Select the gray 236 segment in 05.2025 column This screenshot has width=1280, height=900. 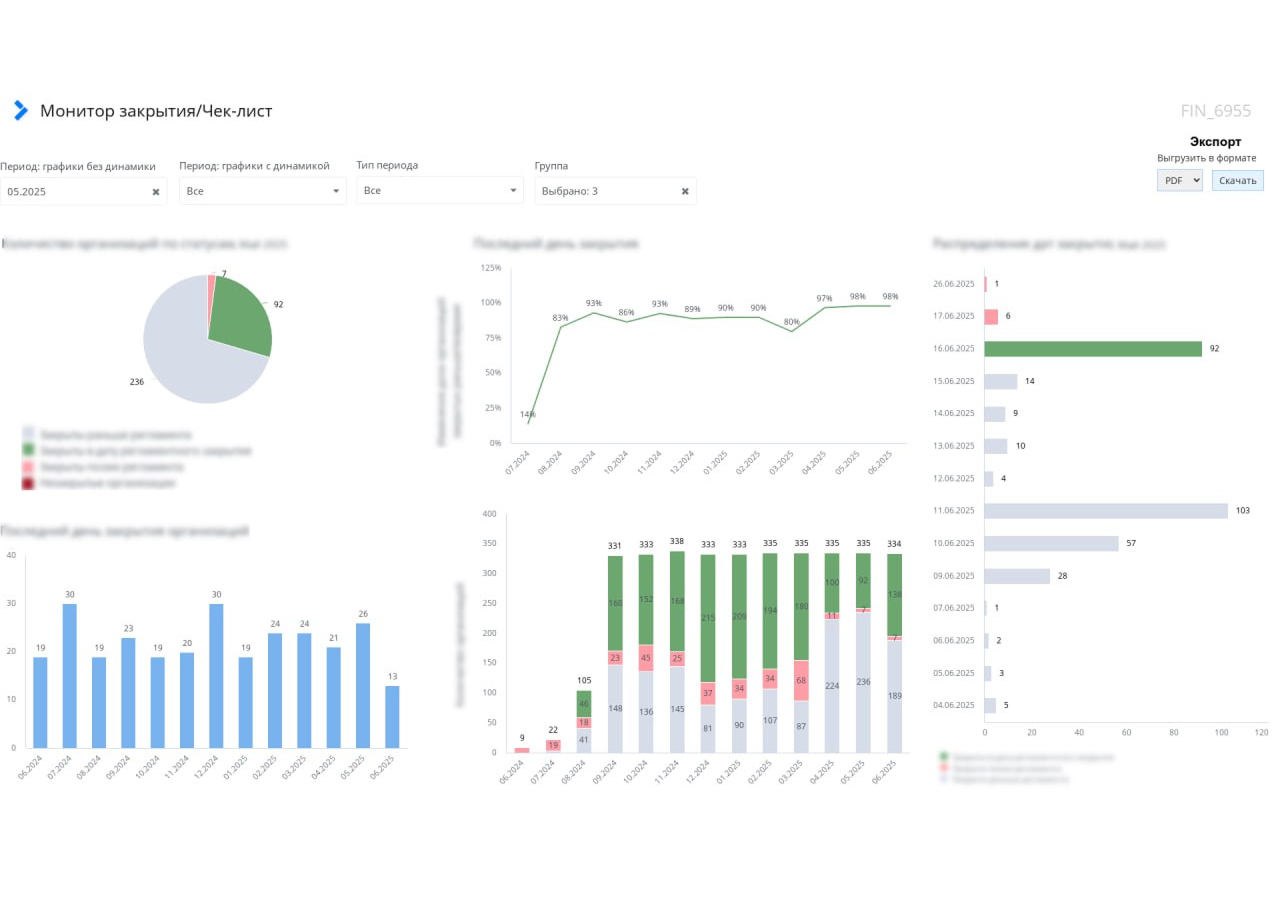tap(863, 682)
